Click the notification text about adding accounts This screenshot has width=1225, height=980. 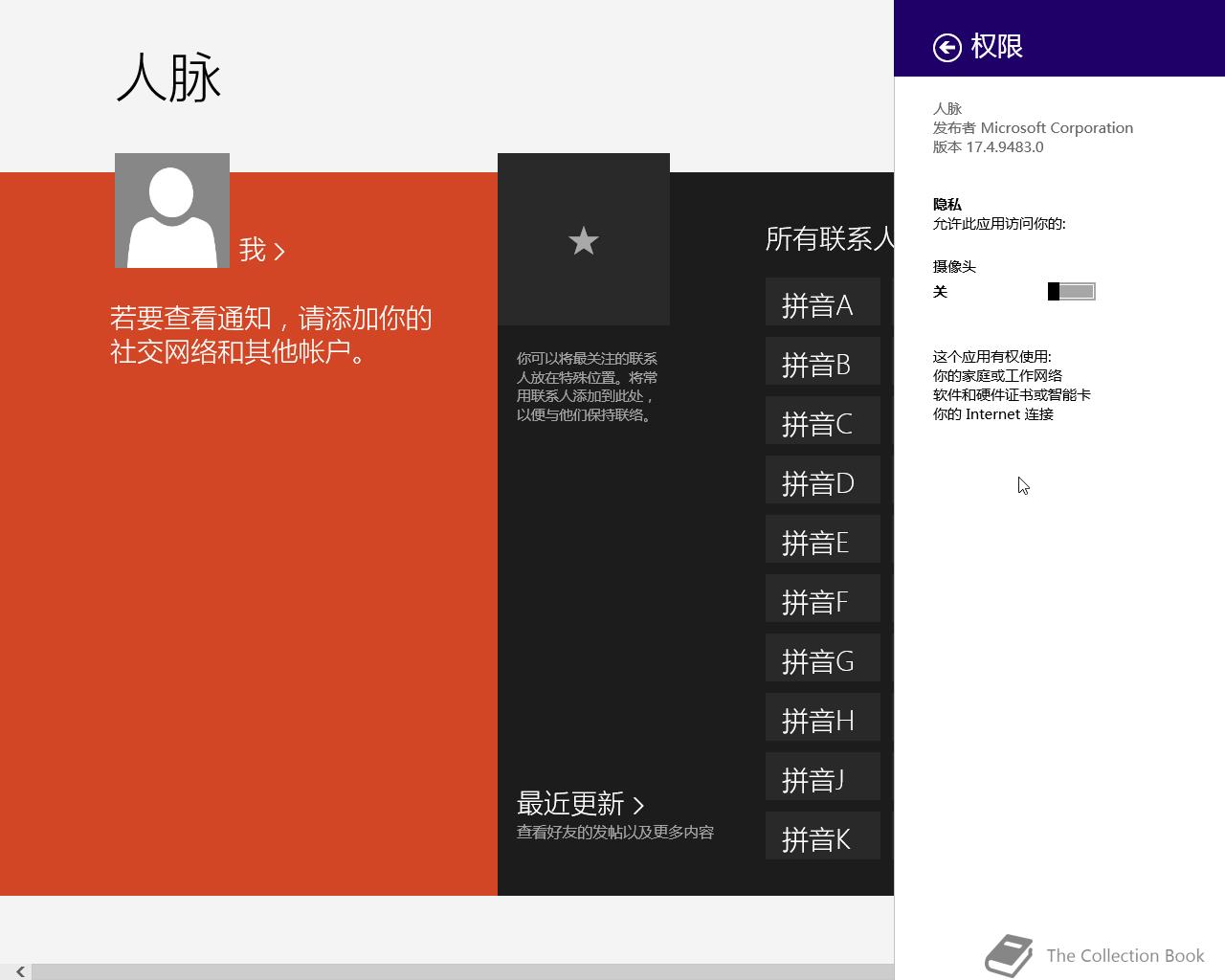(271, 335)
